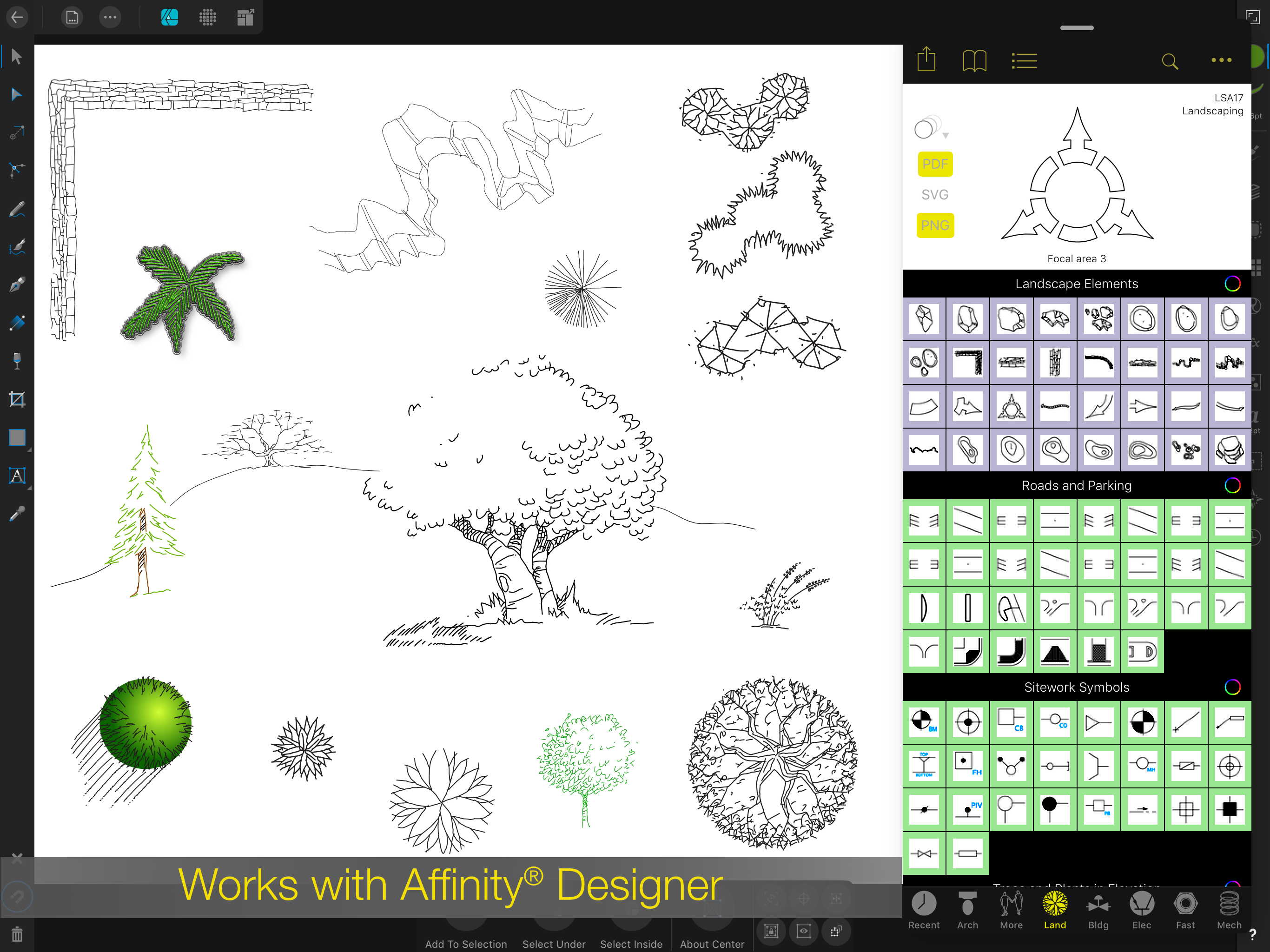The width and height of the screenshot is (1270, 952).
Task: Switch to the Arch category tab
Action: [967, 910]
